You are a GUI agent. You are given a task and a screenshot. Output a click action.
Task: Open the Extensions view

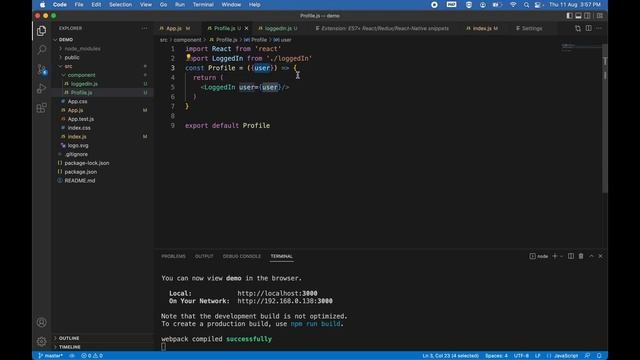point(41,108)
